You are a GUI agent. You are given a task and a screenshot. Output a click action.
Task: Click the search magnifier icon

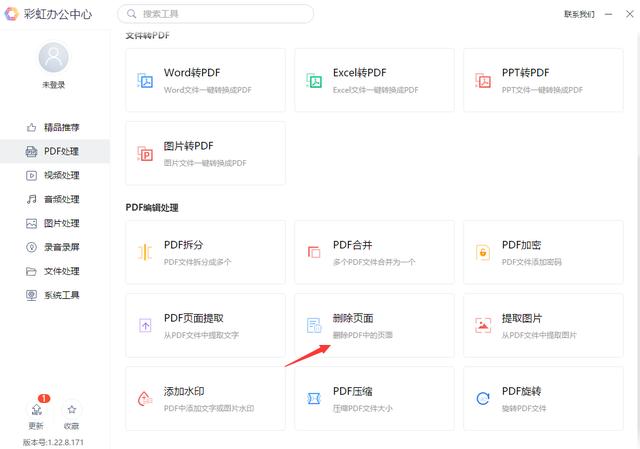coord(131,14)
